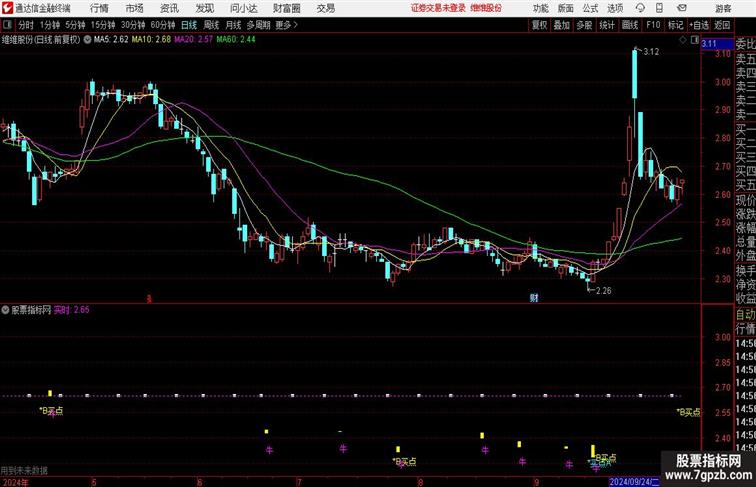Open the 交易 menu
This screenshot has width=756, height=487.
(325, 8)
